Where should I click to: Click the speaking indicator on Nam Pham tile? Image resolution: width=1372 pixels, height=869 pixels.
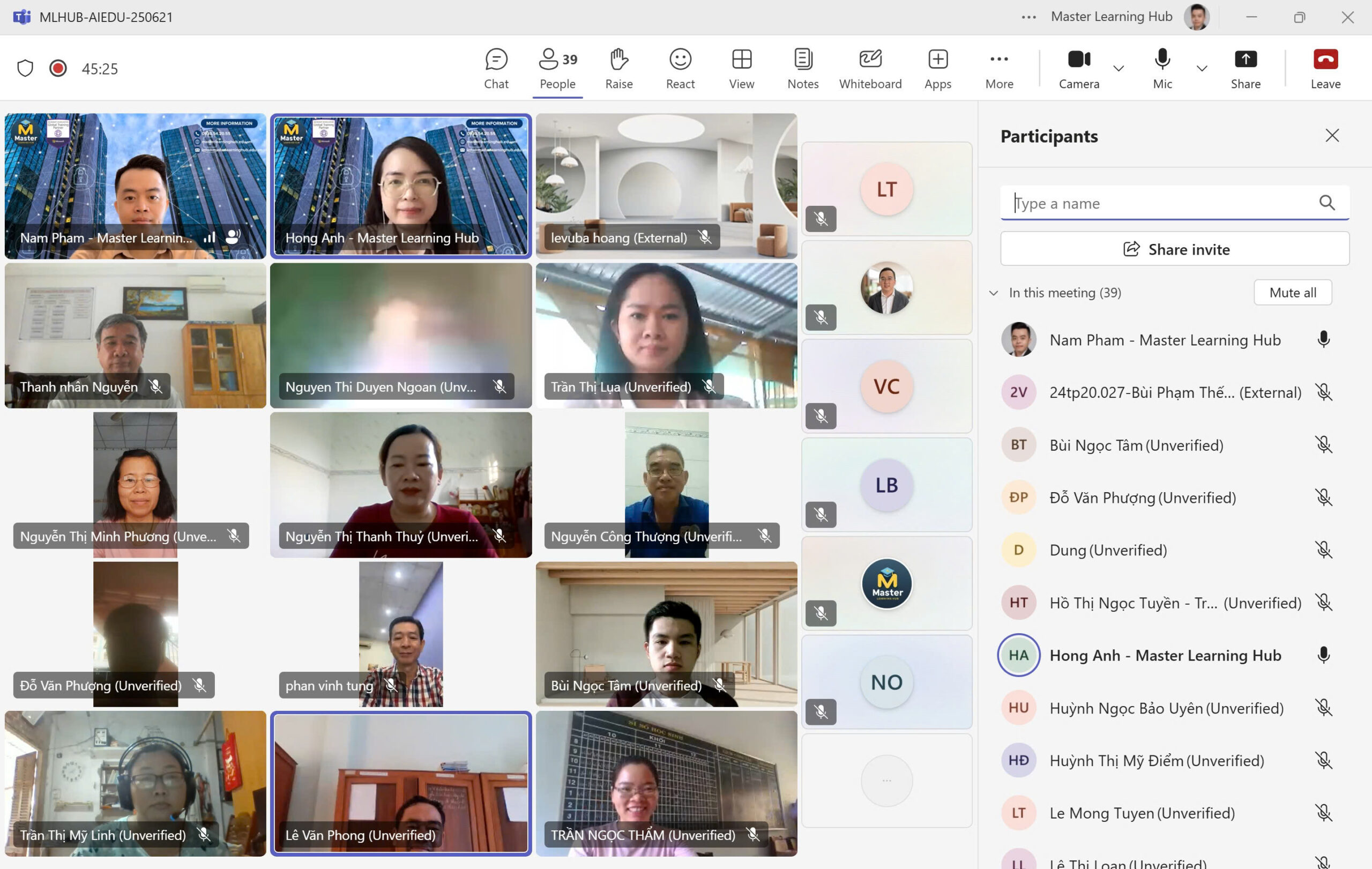coord(233,237)
